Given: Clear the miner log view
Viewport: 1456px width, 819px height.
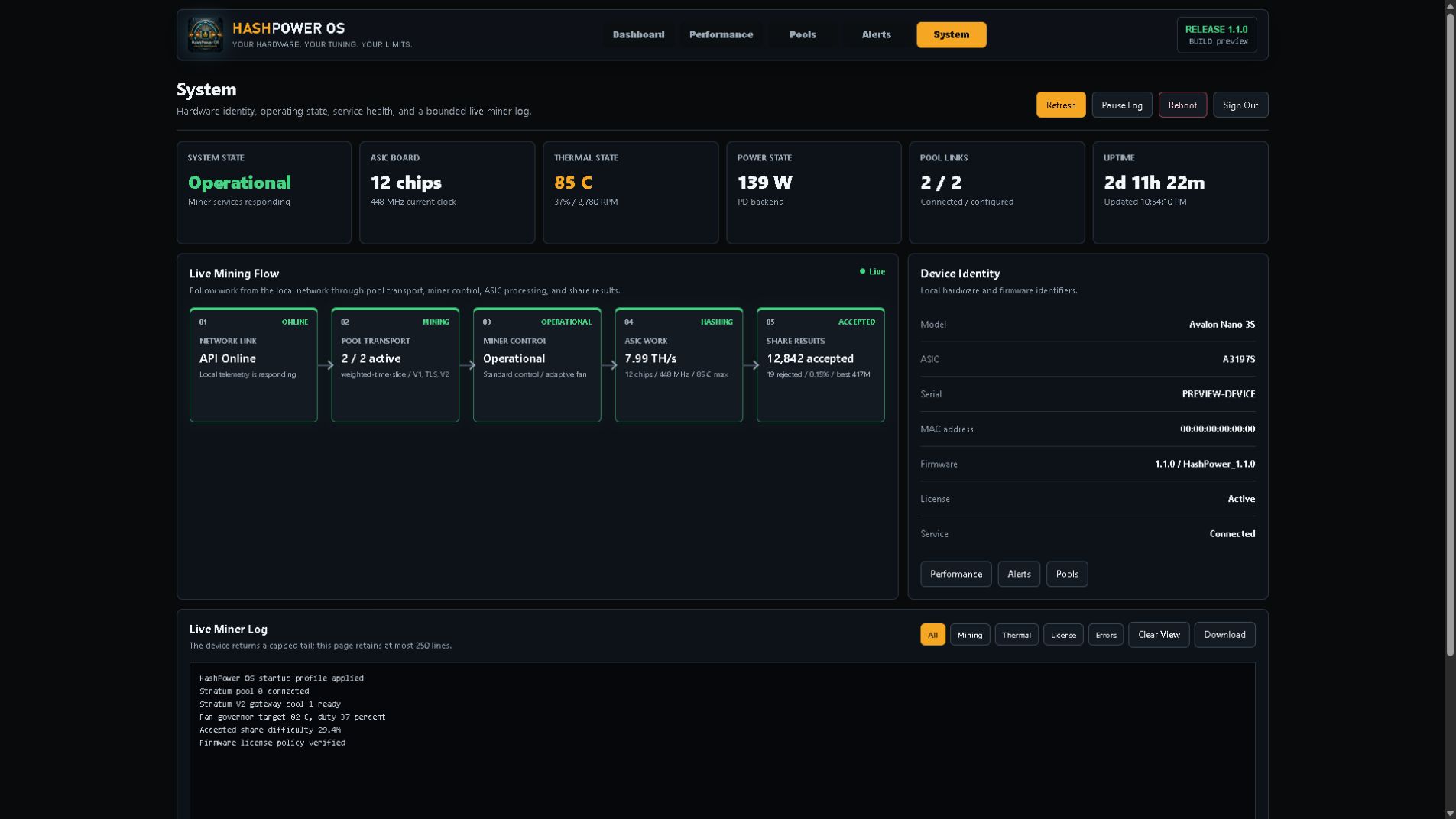Looking at the screenshot, I should click(x=1159, y=635).
